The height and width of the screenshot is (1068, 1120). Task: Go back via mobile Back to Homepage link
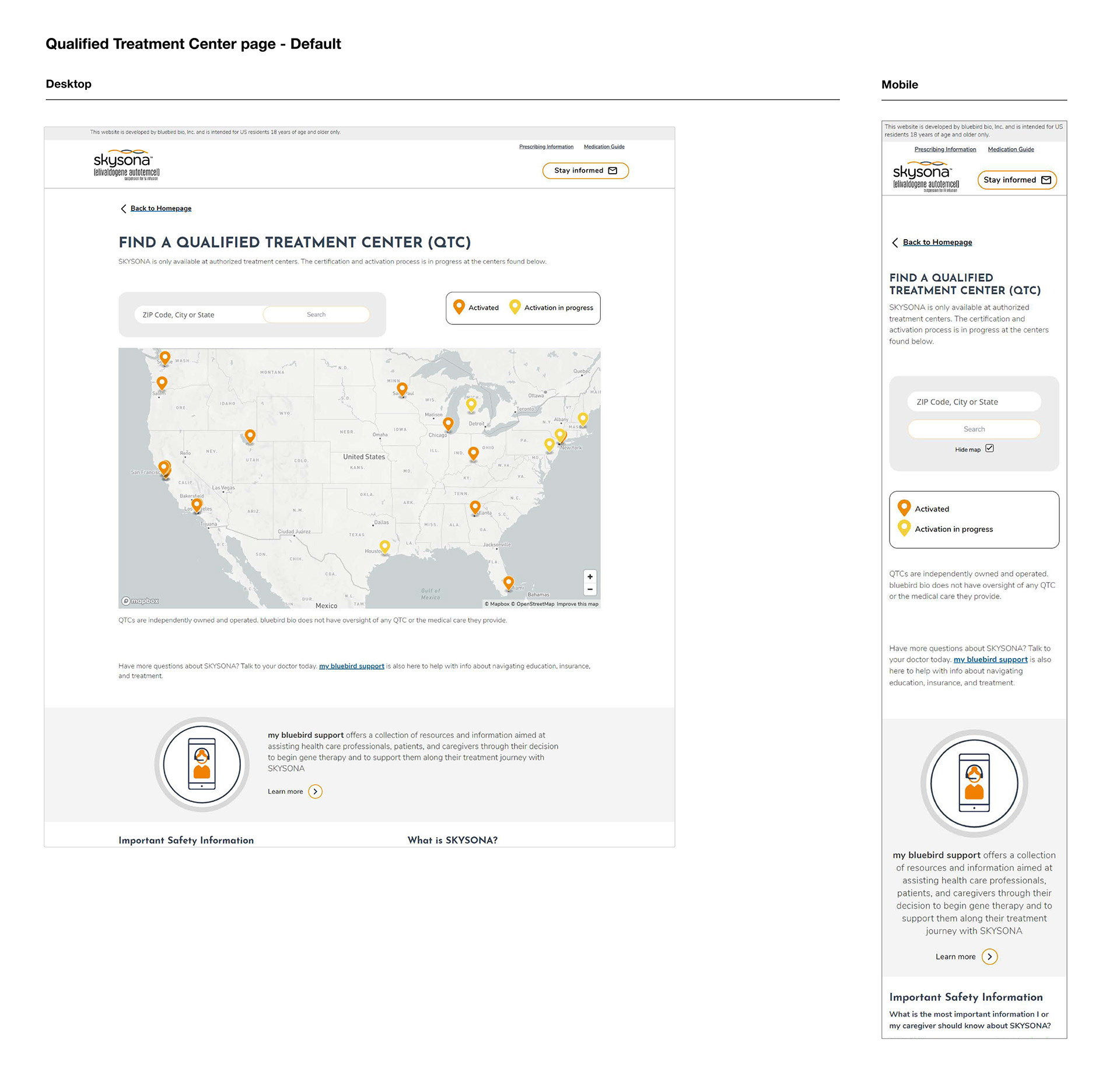[x=937, y=243]
